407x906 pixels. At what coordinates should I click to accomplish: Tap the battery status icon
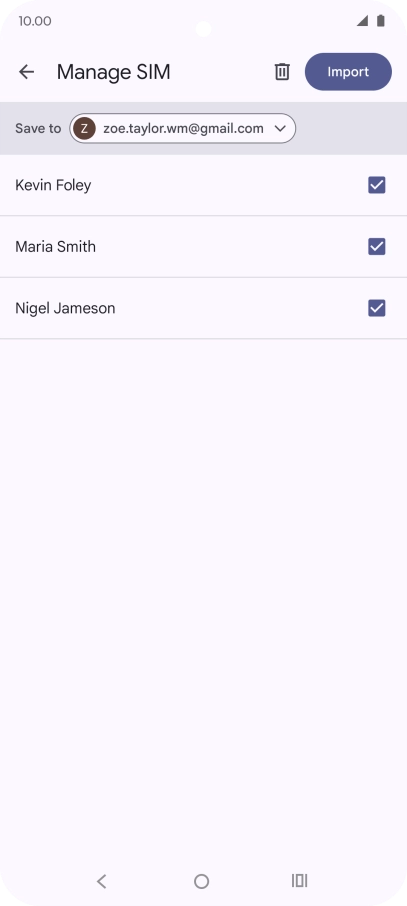point(380,21)
